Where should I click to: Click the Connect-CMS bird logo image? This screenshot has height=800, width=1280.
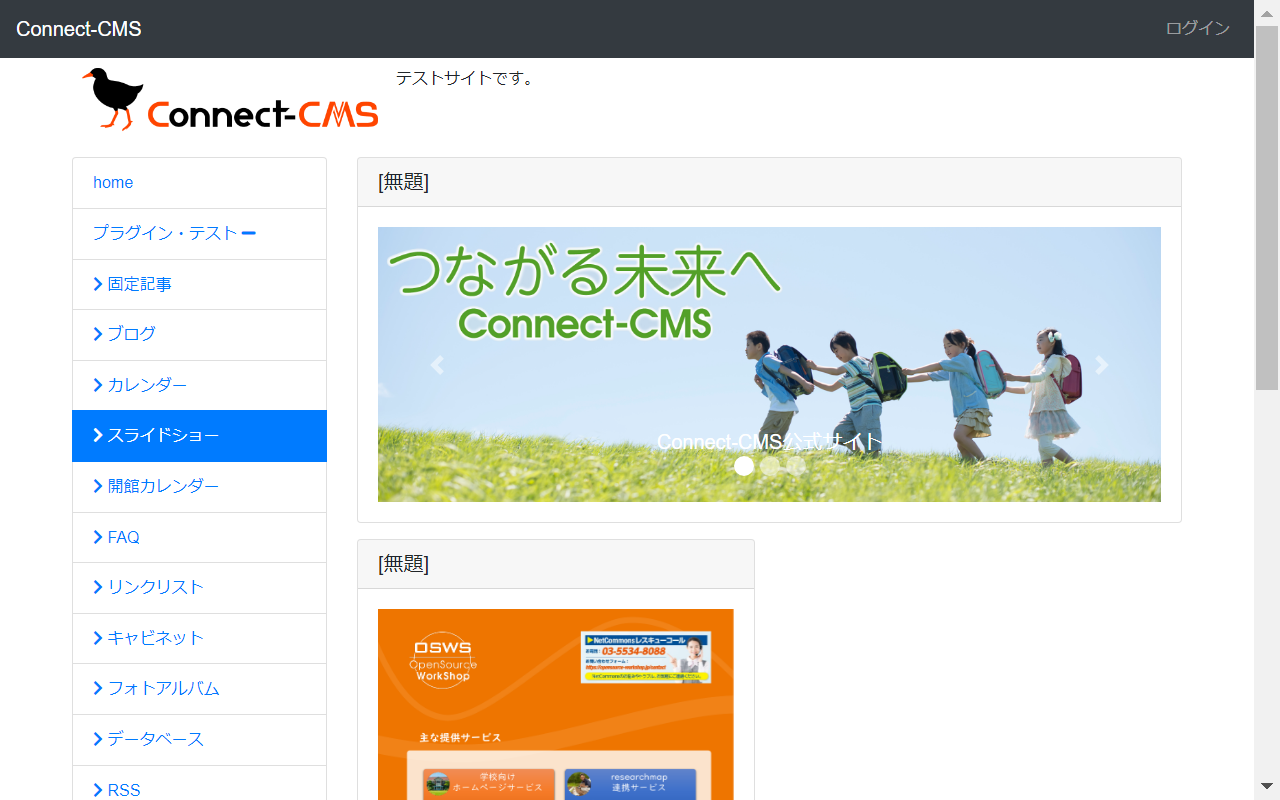pyautogui.click(x=230, y=99)
